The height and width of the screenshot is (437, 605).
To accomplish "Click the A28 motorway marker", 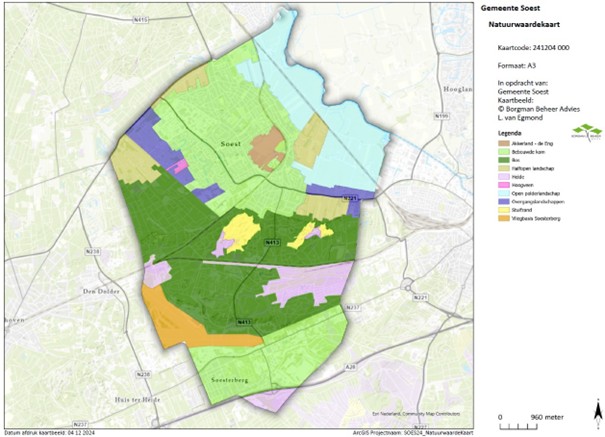I will pos(350,368).
